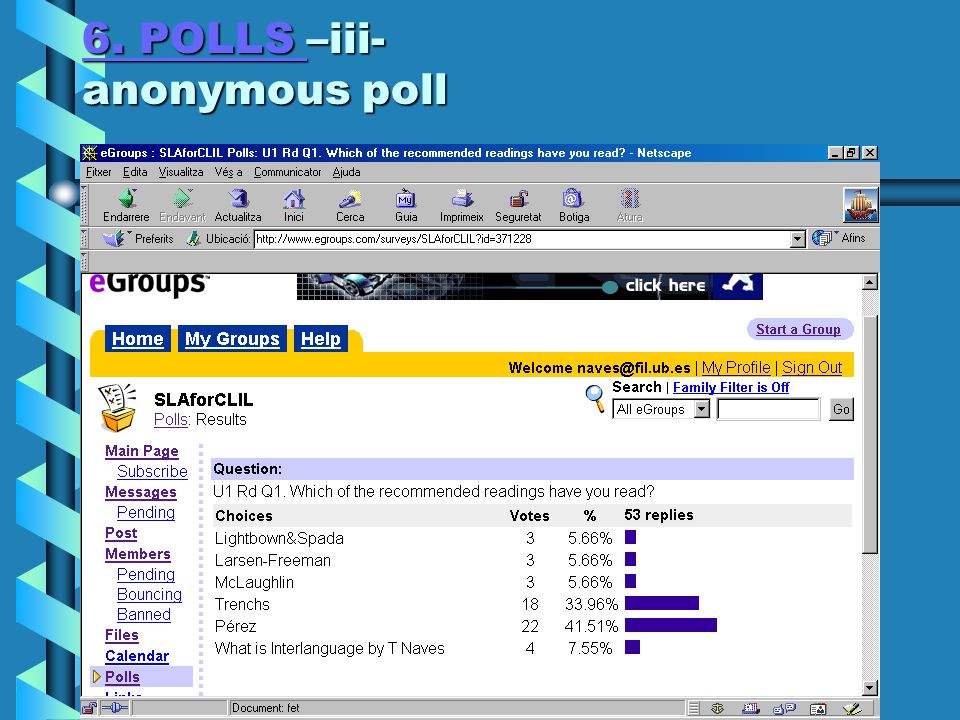Image resolution: width=960 pixels, height=720 pixels.
Task: Select the Help tab
Action: [x=321, y=339]
